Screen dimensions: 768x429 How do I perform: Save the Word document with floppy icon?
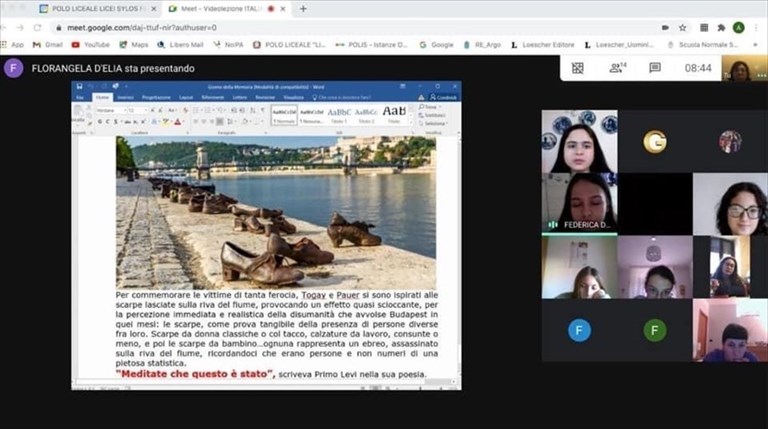click(x=79, y=87)
